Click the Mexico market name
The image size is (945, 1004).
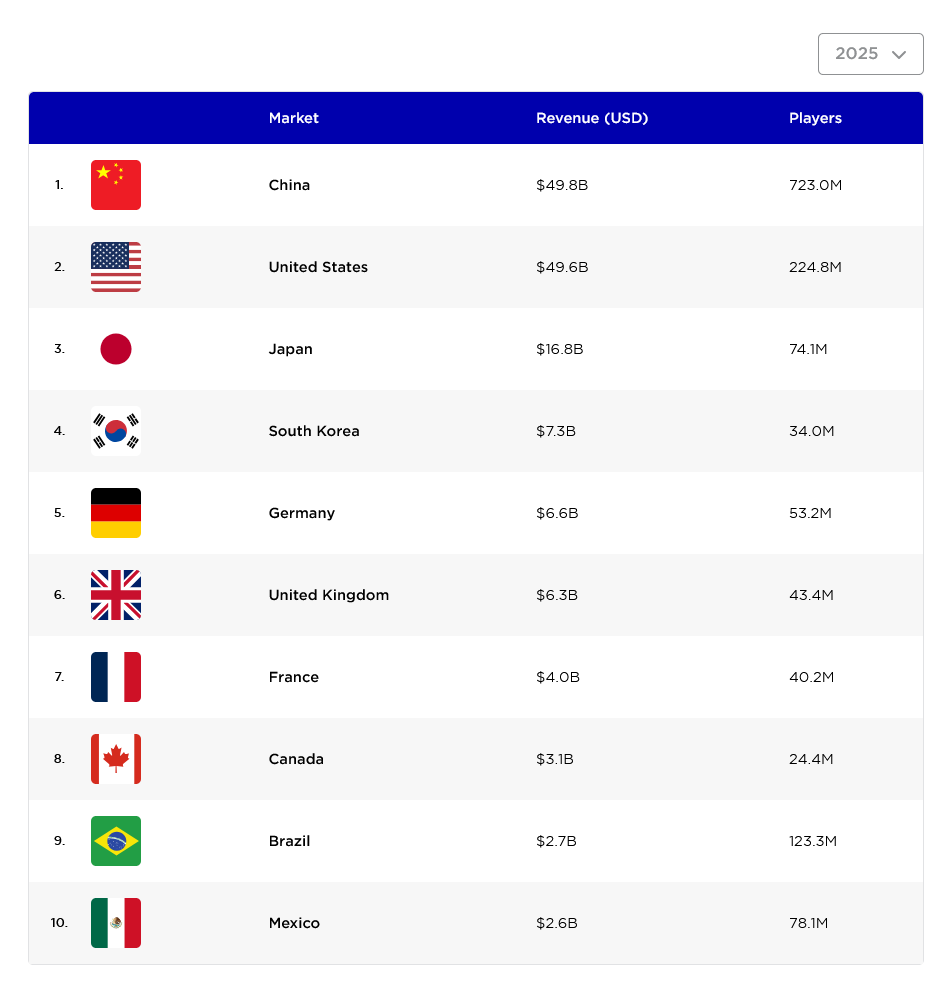[294, 923]
